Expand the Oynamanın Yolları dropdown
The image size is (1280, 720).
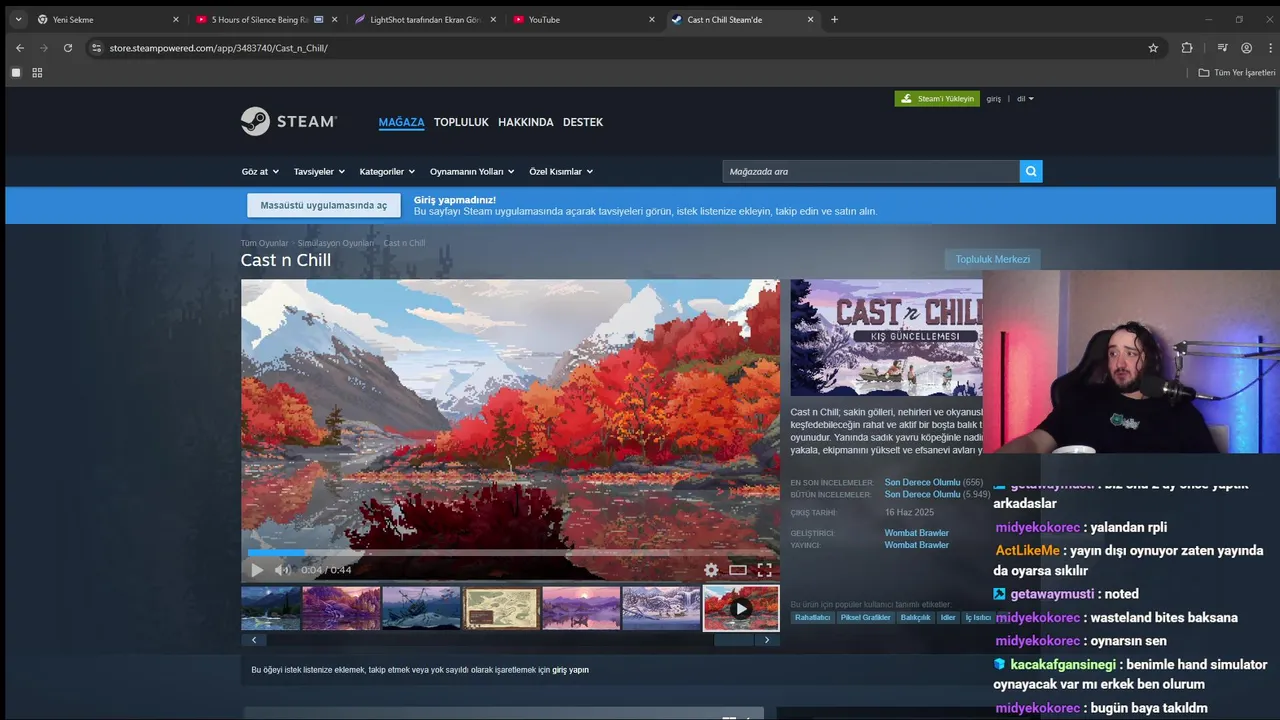coord(472,172)
